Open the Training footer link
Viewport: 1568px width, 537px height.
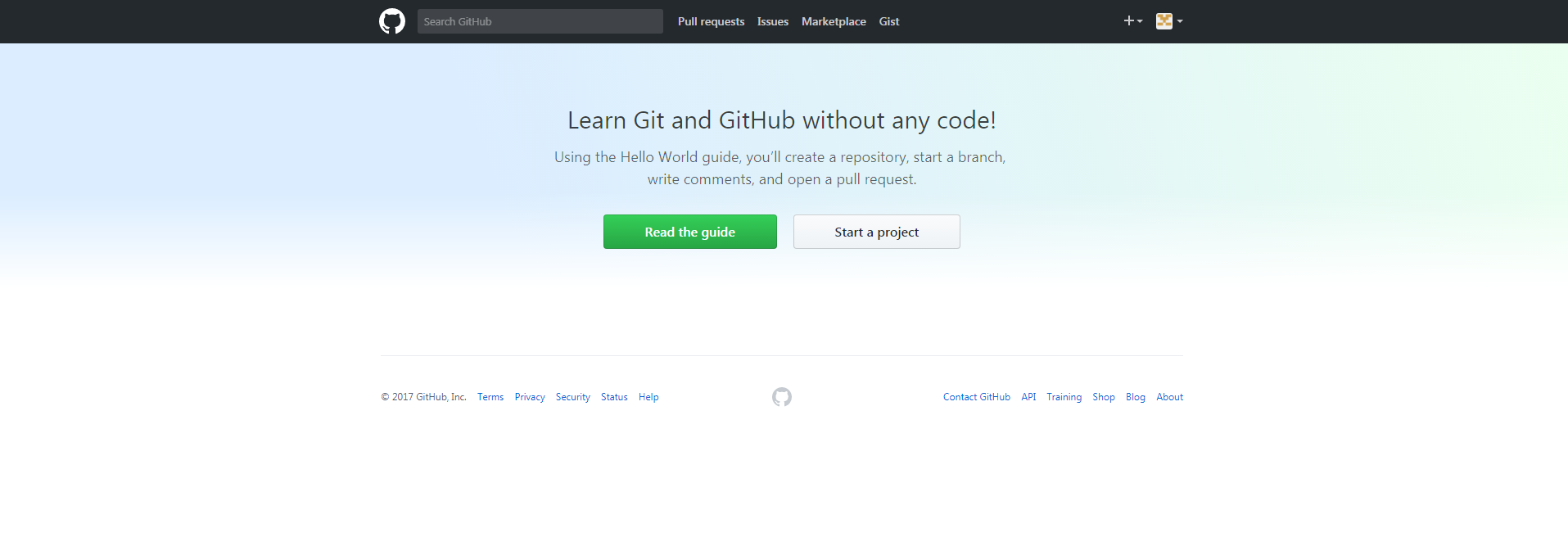click(1064, 397)
